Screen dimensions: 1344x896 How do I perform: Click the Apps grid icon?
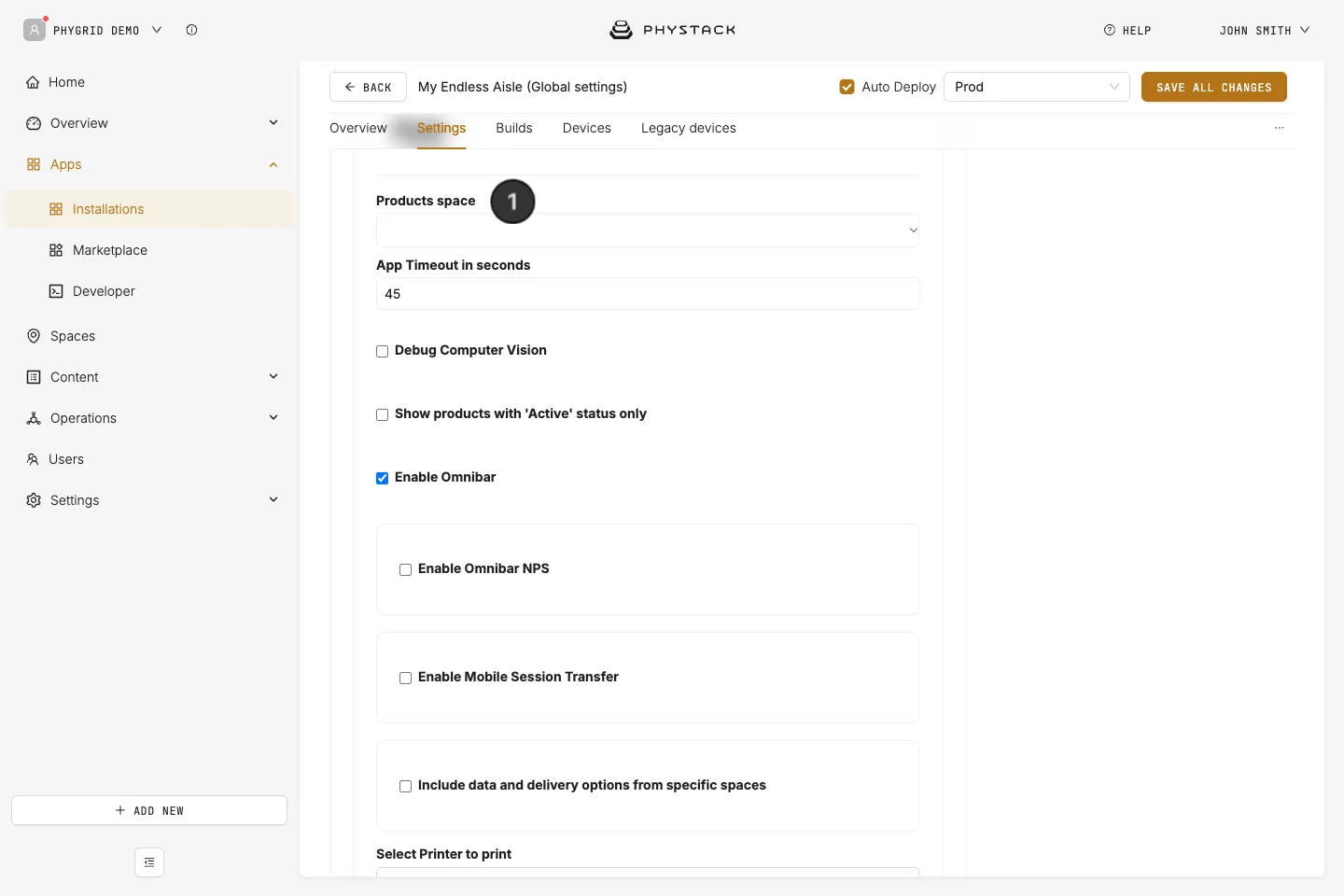point(34,164)
